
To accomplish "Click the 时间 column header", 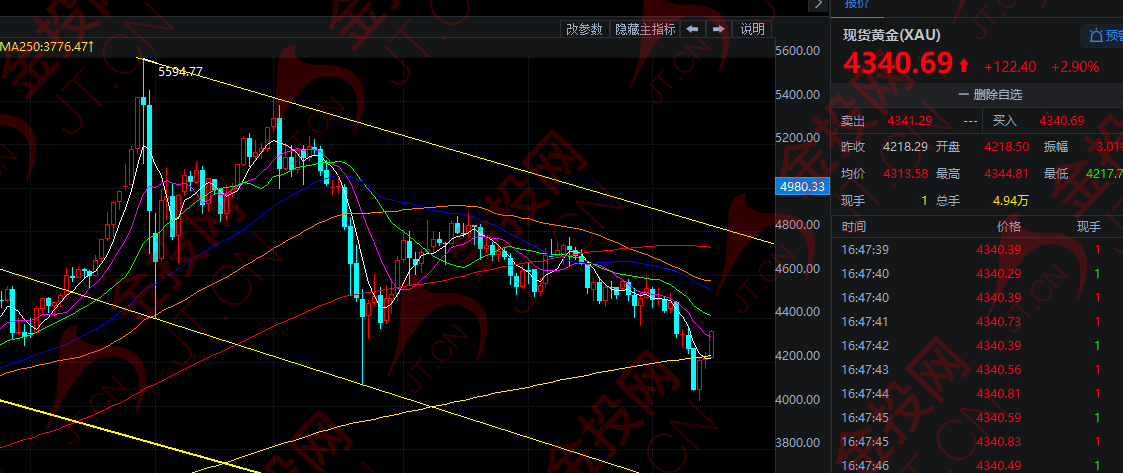I will (x=854, y=227).
